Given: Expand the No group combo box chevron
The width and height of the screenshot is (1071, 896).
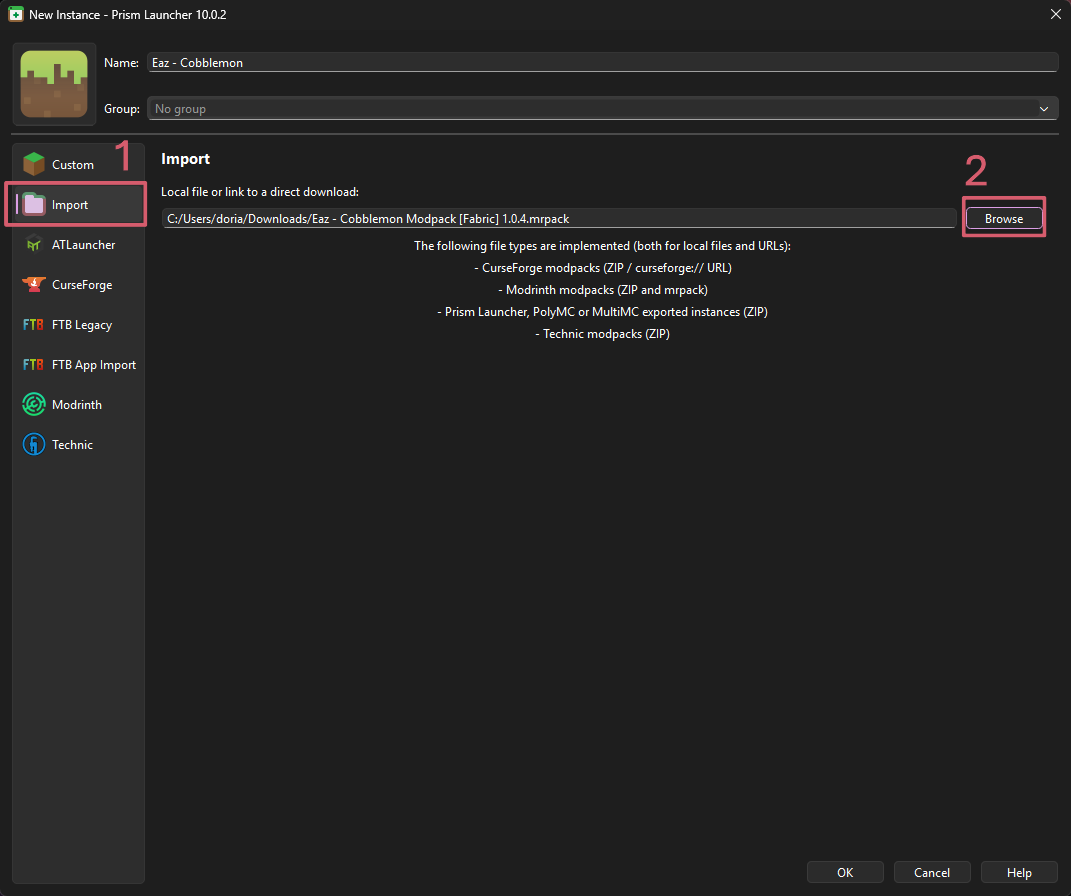Looking at the screenshot, I should 1044,108.
